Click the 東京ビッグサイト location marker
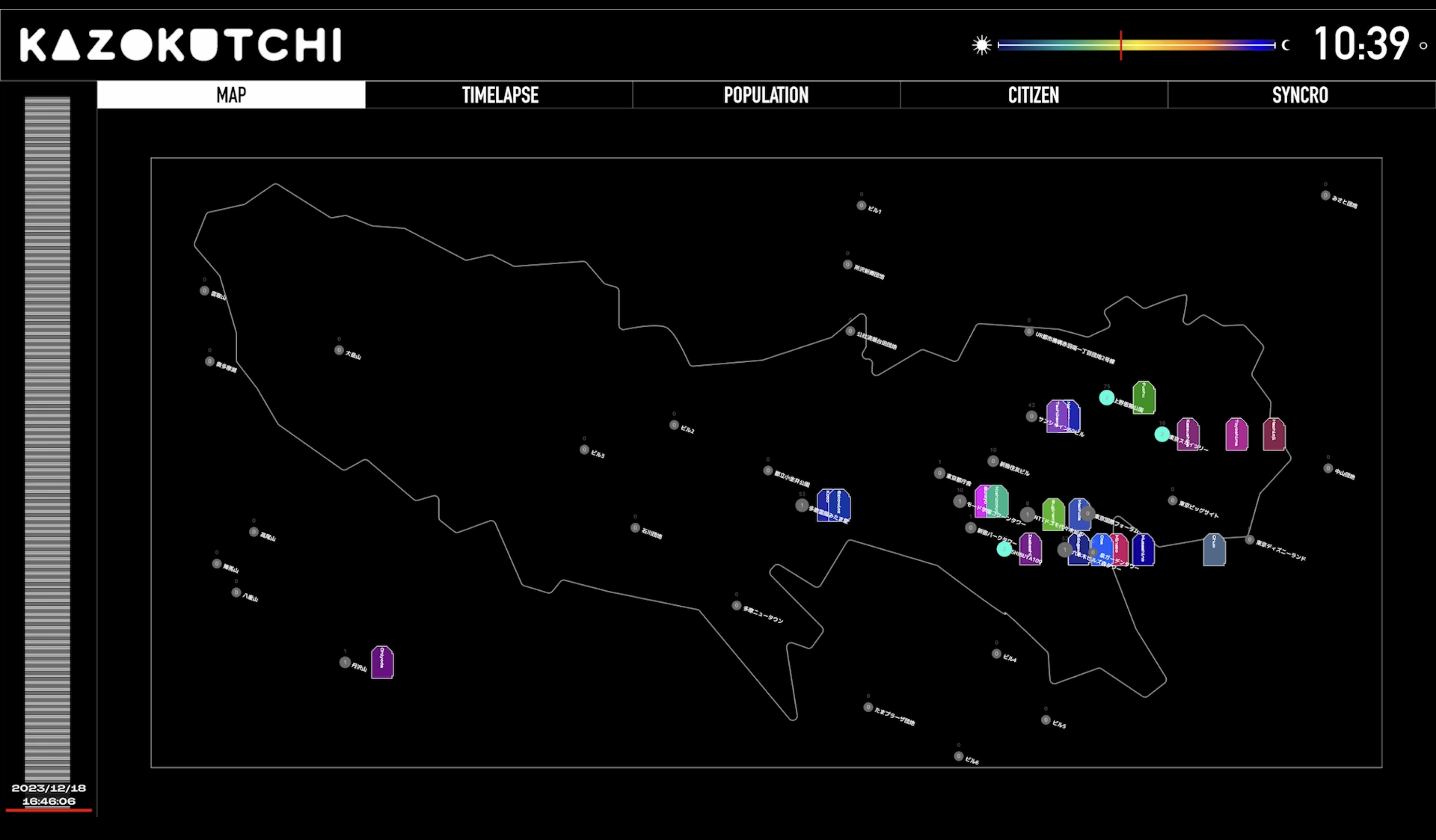This screenshot has width=1436, height=840. point(1172,500)
